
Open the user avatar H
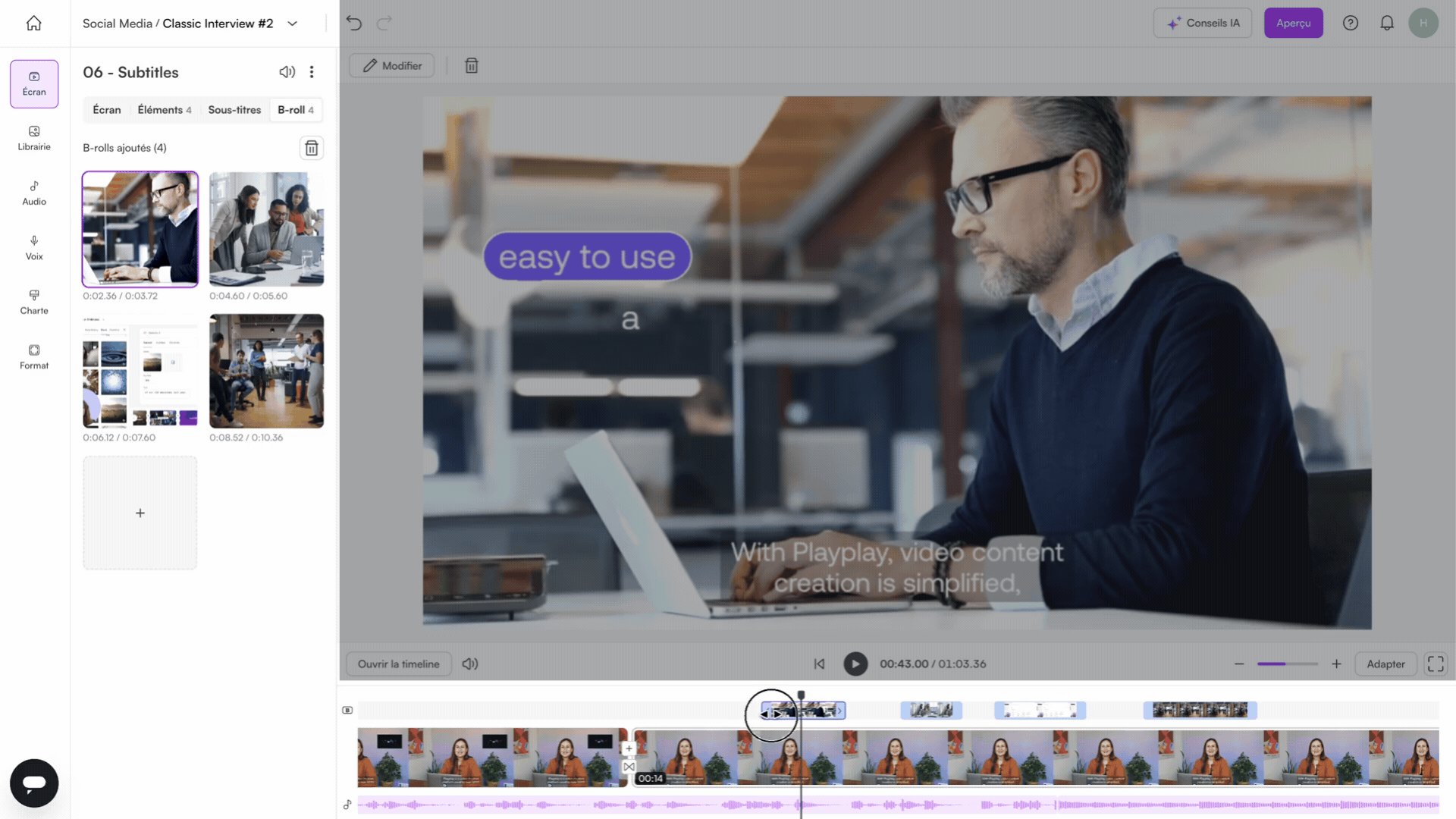[1423, 23]
